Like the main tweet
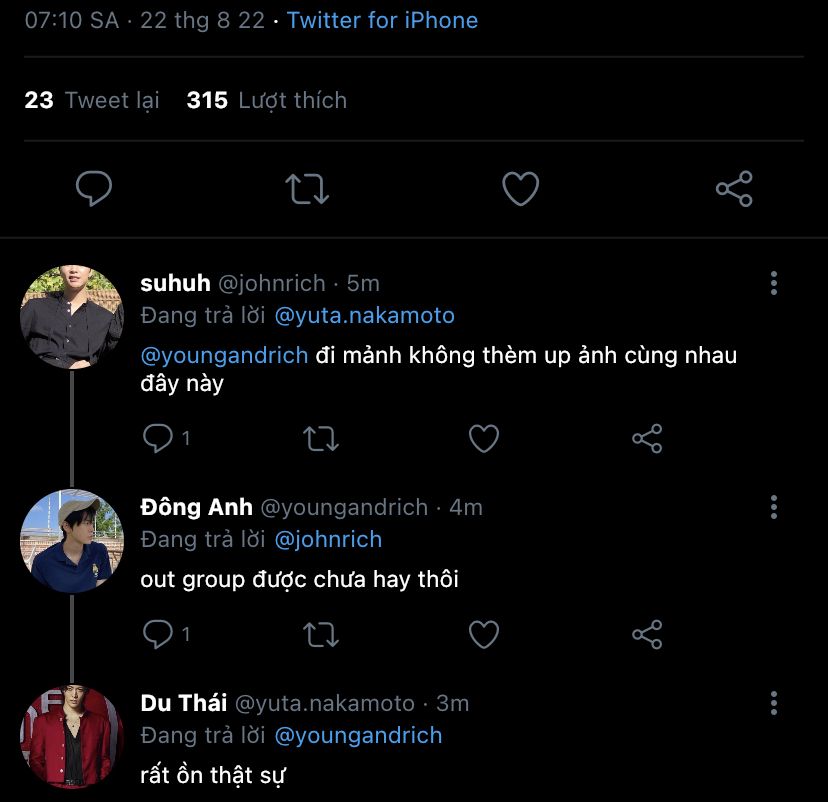This screenshot has width=828, height=802. 520,188
